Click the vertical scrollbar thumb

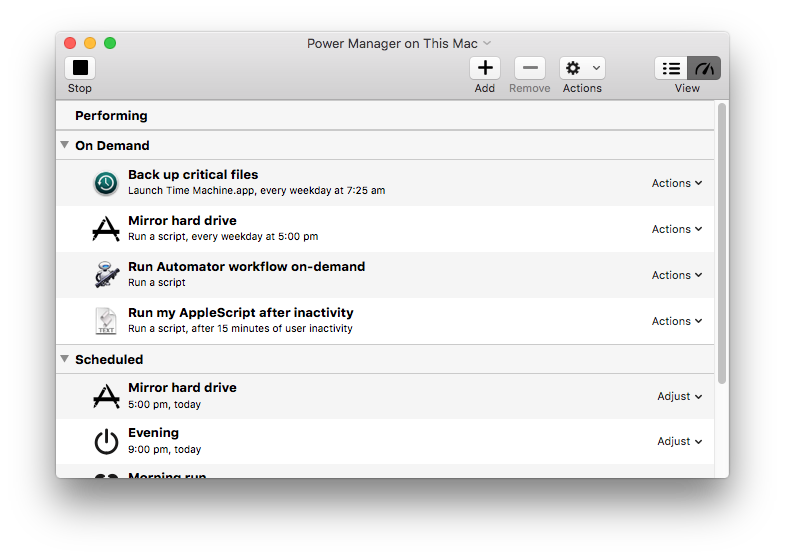[x=721, y=243]
